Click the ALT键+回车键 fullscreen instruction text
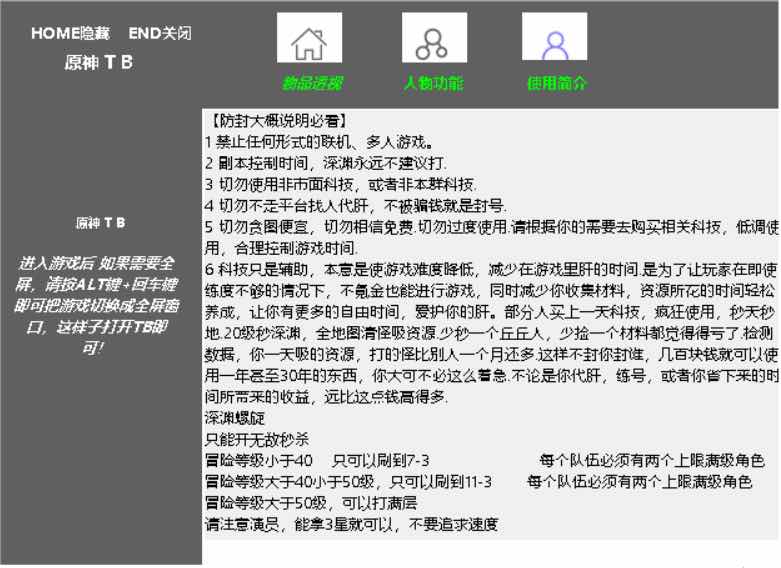The height and width of the screenshot is (568, 781). 98,305
